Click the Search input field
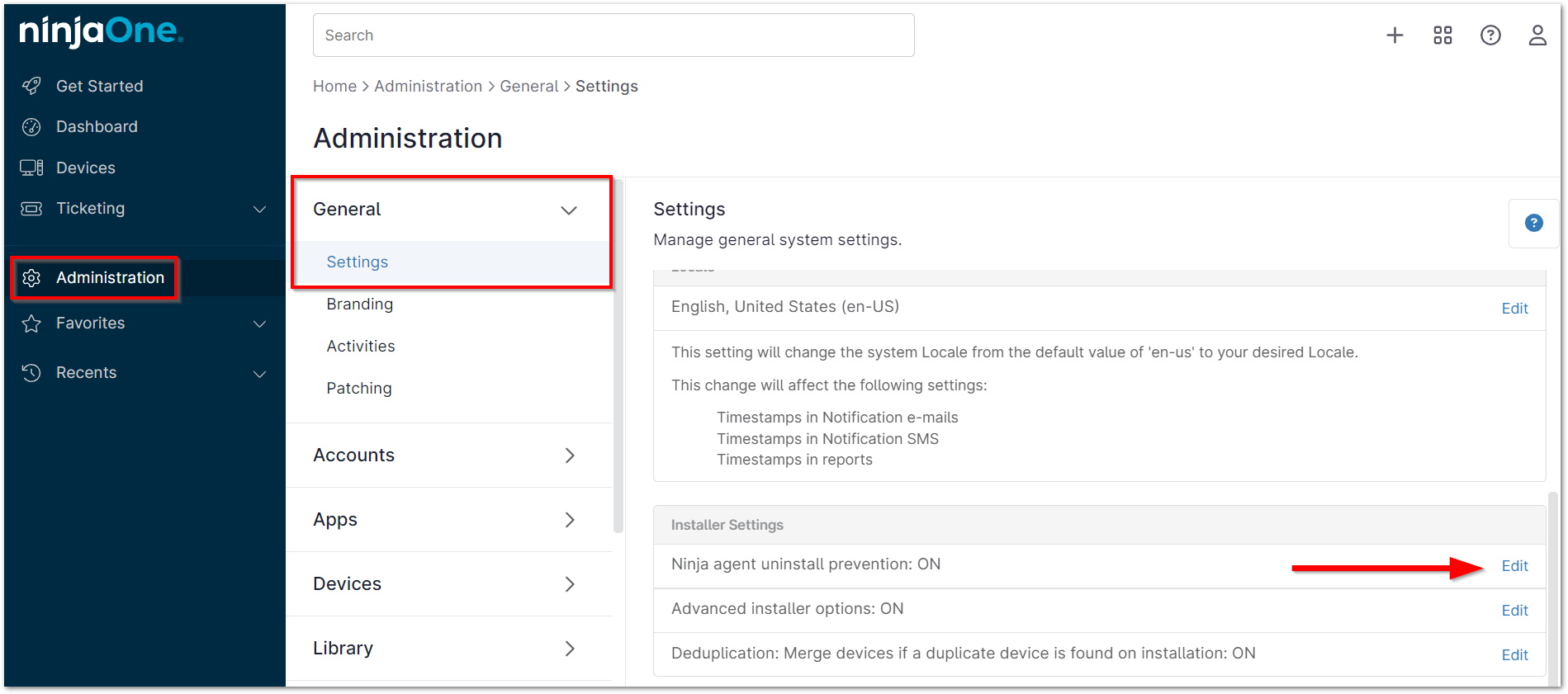Viewport: 1568px width, 694px height. 613,35
